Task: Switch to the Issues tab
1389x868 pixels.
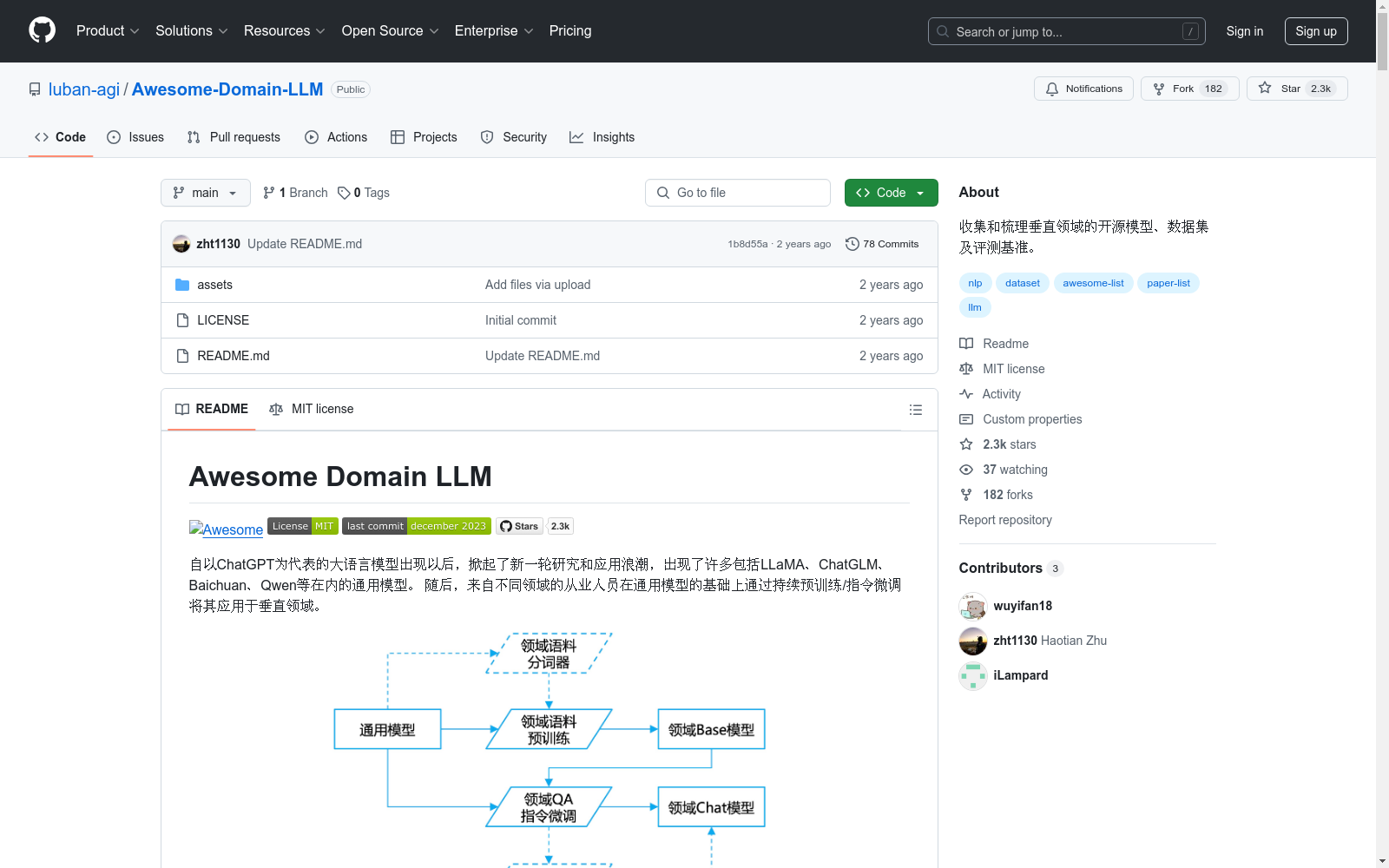Action: [x=135, y=137]
